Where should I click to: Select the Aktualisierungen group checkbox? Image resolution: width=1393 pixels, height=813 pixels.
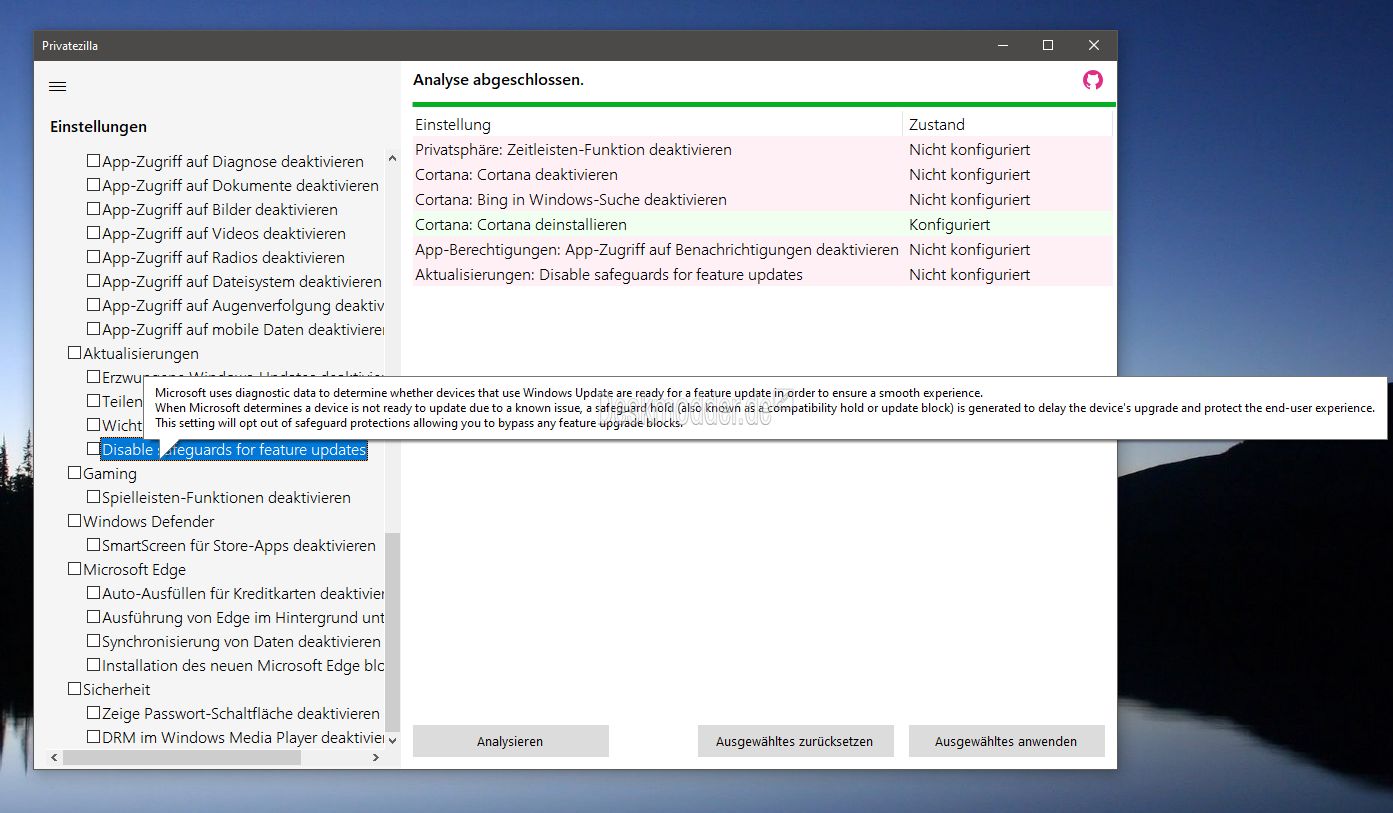click(74, 352)
